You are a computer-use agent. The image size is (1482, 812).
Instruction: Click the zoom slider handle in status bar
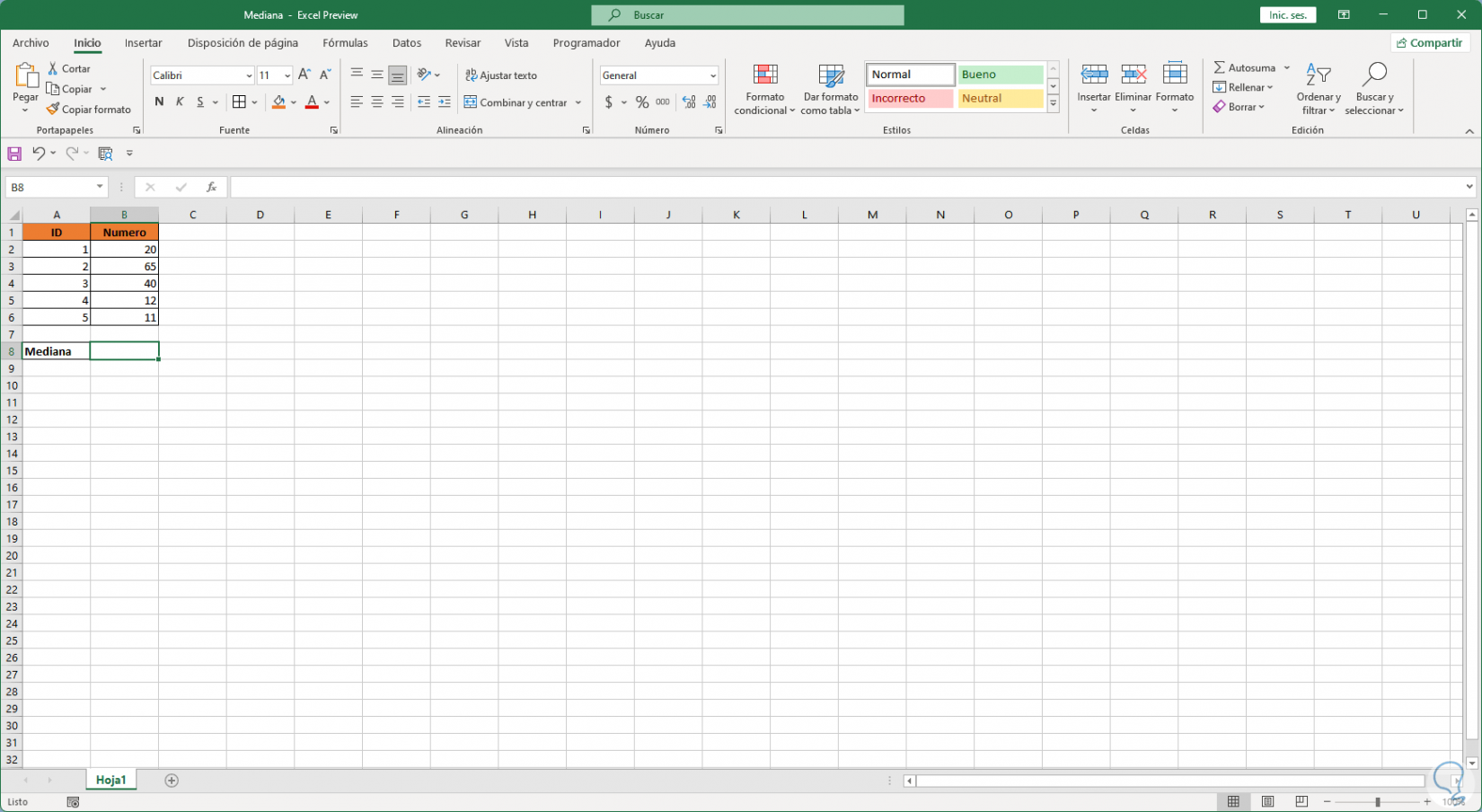pyautogui.click(x=1377, y=801)
